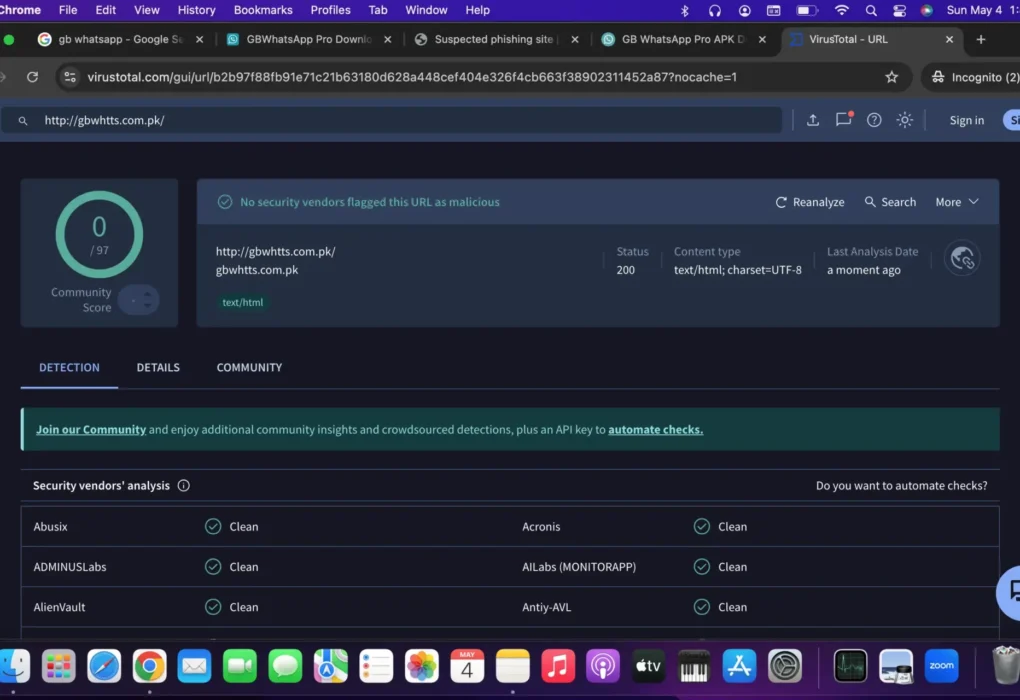Click the upload file icon
Screen dimensions: 1020x700
[812, 120]
